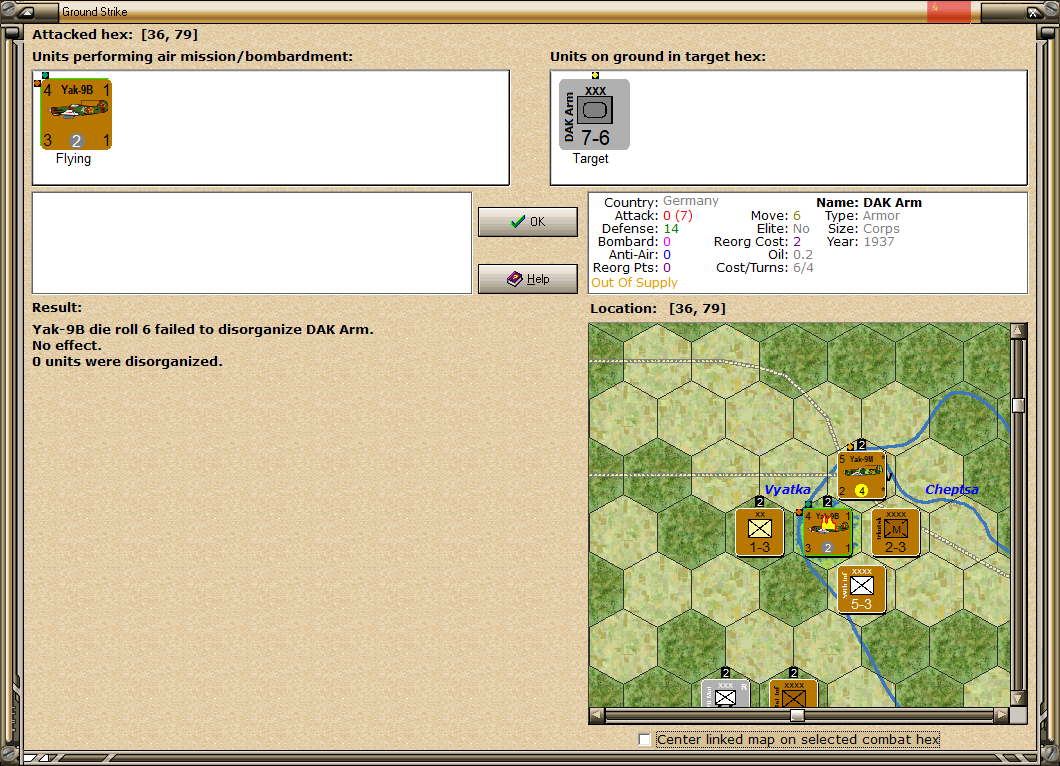
Task: Click the 'Country: Germany' text
Action: 660,201
